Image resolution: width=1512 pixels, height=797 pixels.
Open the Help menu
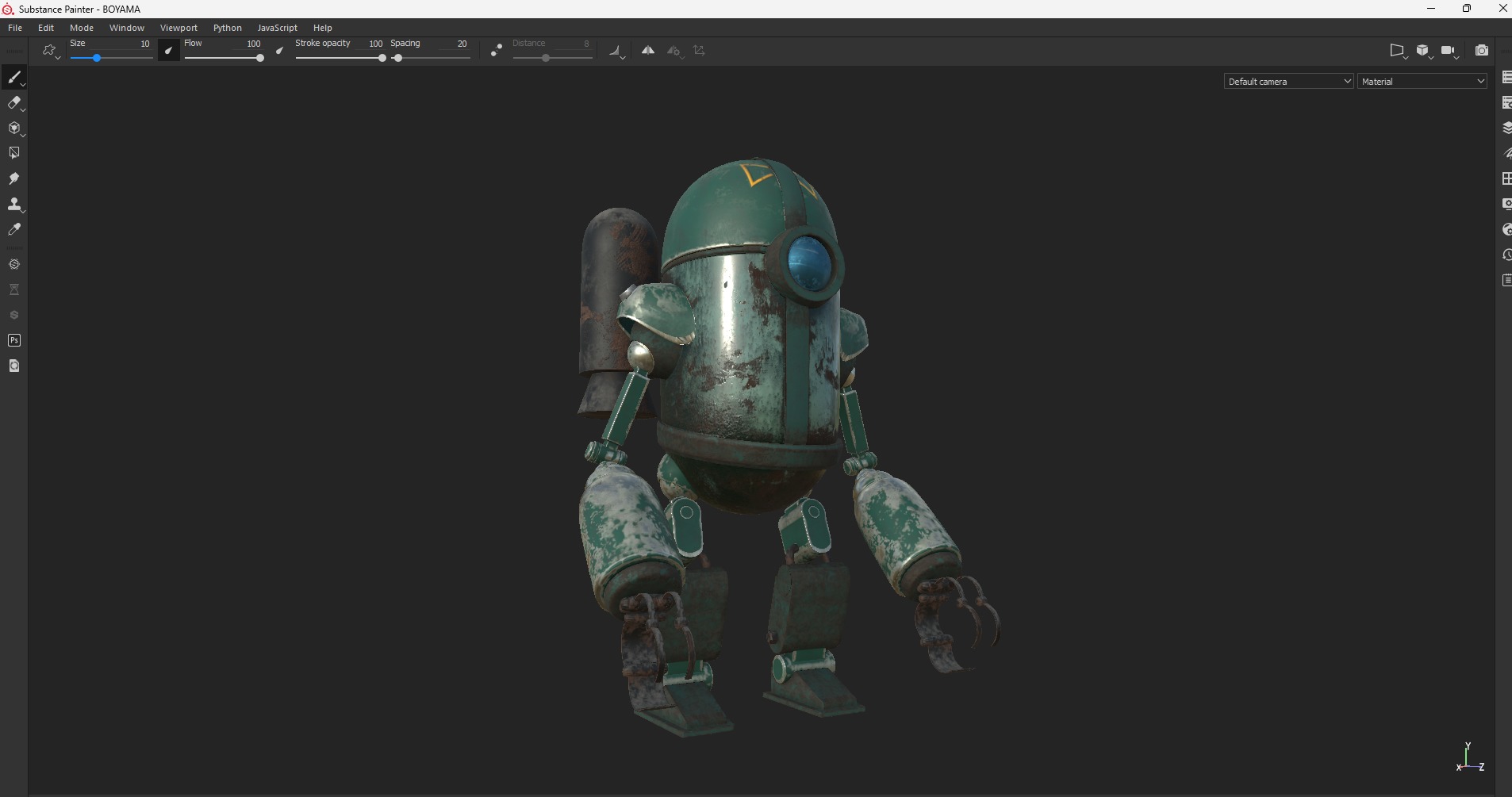(323, 28)
